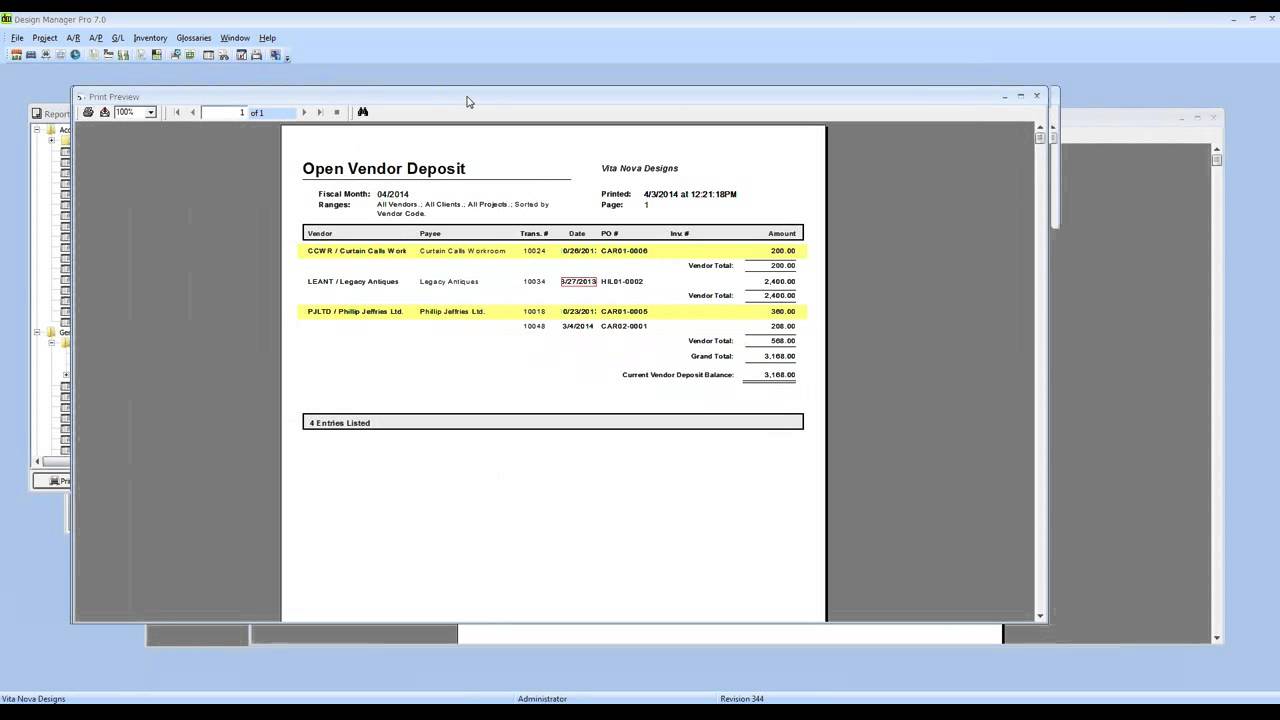
Task: Click the blue sofa icon in main toolbar
Action: pyautogui.click(x=31, y=55)
